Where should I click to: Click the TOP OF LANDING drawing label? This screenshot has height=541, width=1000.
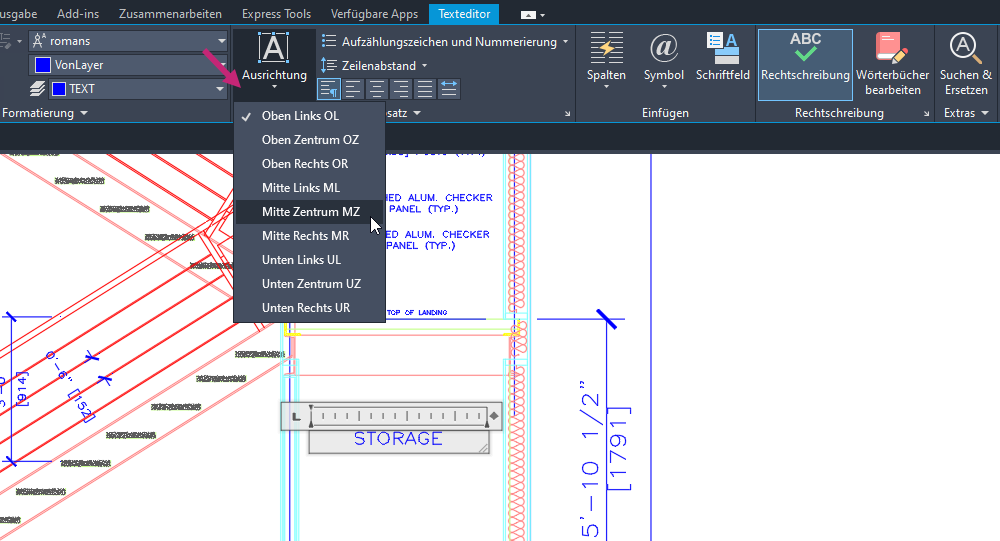pyautogui.click(x=417, y=313)
